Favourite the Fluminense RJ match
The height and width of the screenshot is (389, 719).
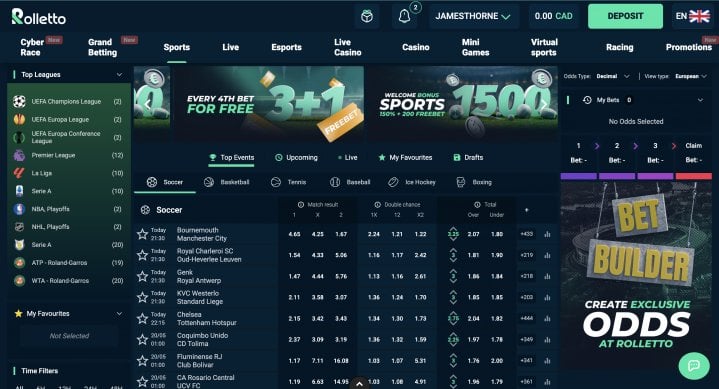click(142, 361)
